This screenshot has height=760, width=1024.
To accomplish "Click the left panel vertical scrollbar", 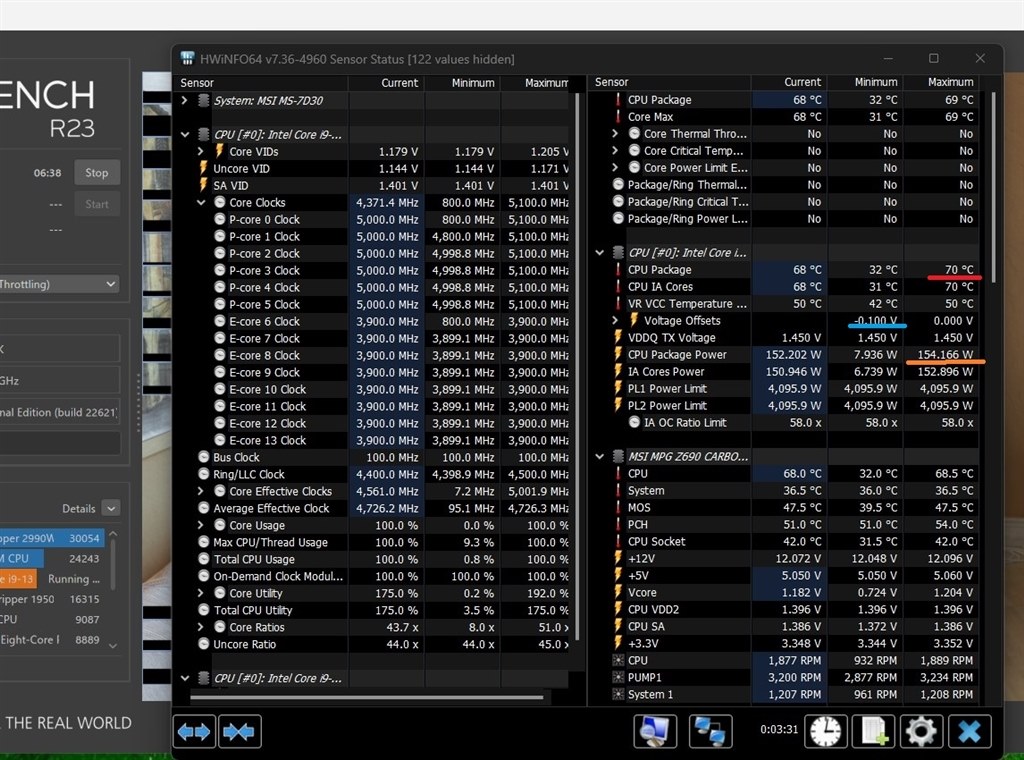I will pyautogui.click(x=577, y=366).
